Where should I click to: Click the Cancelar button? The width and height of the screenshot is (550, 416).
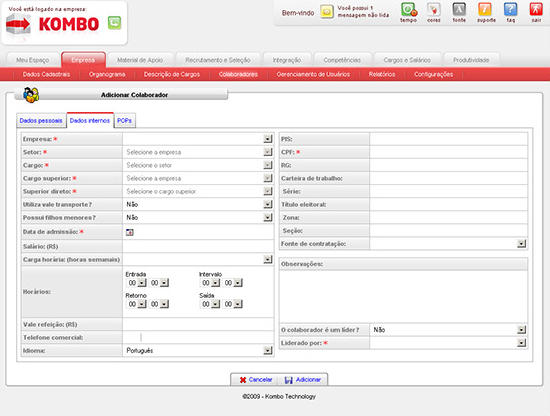(256, 380)
